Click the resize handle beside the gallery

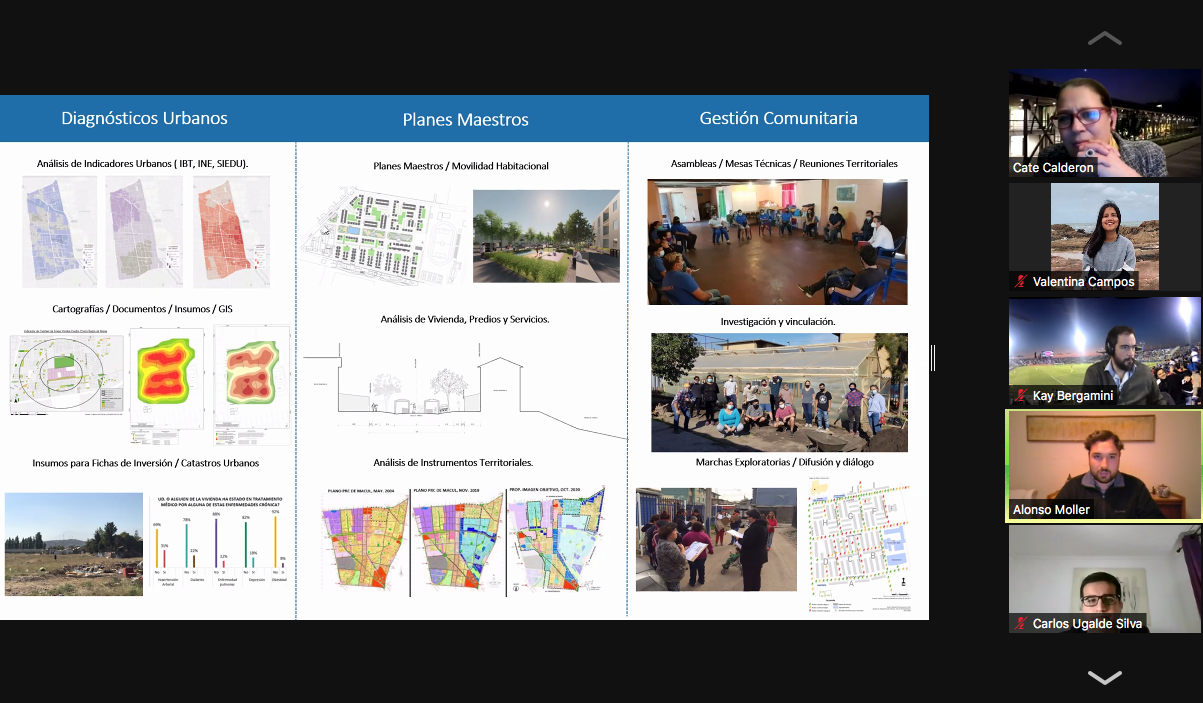click(x=933, y=358)
